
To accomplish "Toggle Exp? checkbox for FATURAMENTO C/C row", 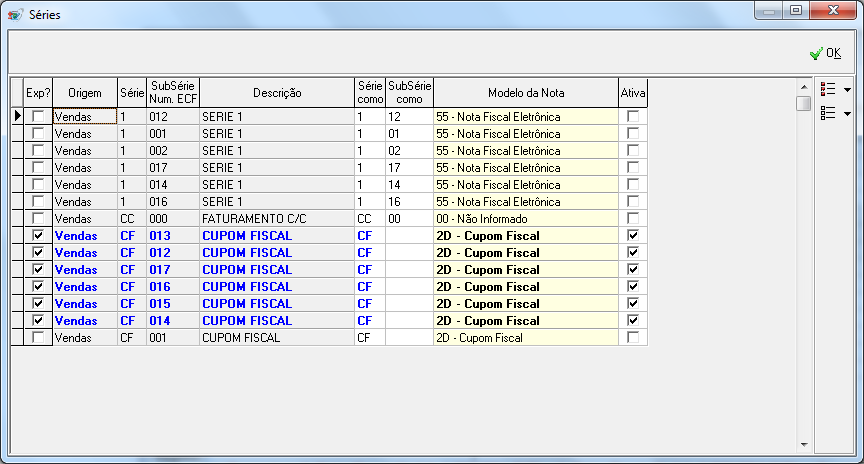I will [x=38, y=218].
